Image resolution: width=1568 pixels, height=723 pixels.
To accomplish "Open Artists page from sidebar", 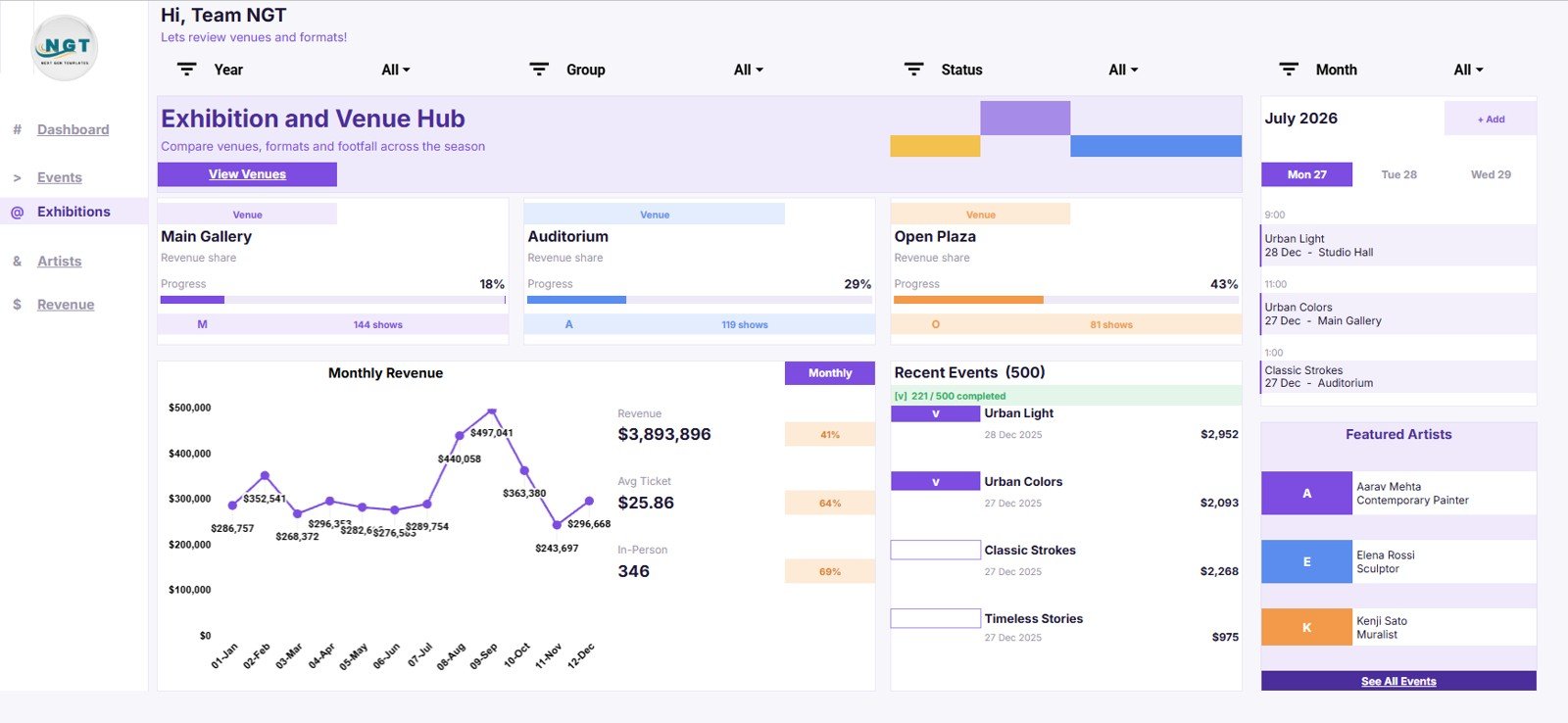I will 60,261.
